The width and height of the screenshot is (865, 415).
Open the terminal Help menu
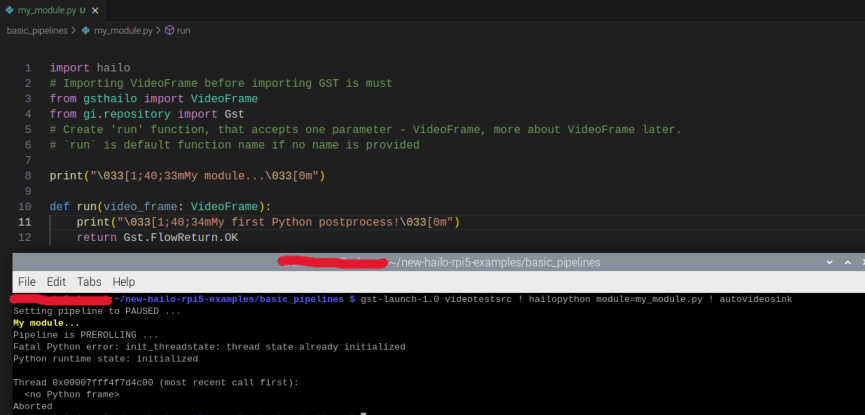coord(124,282)
